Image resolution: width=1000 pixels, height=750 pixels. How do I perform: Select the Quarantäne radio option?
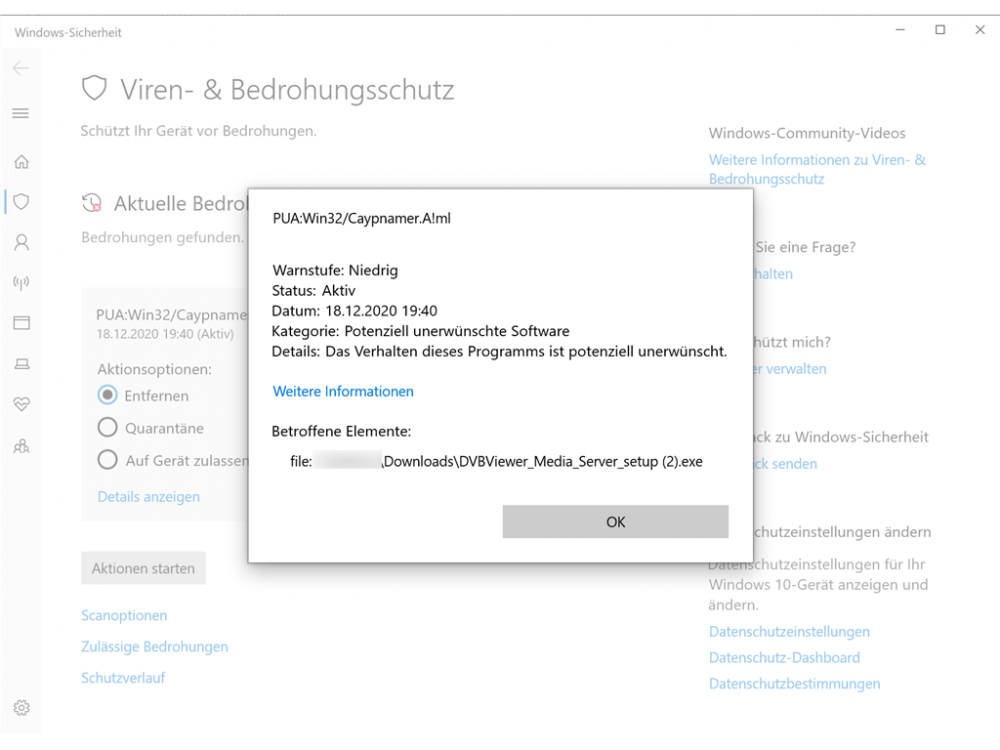click(x=107, y=427)
